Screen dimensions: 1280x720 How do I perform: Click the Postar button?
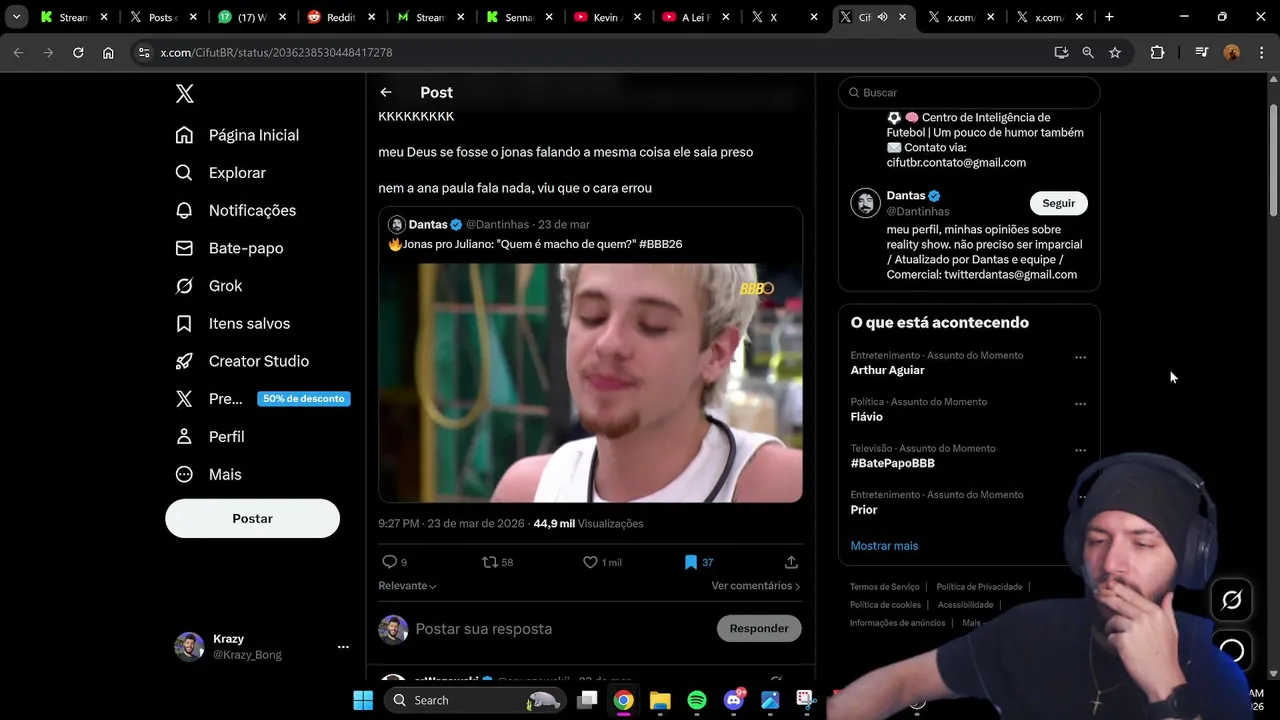(252, 518)
